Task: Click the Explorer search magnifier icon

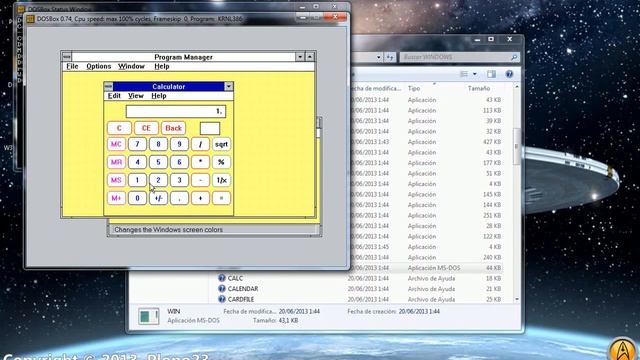Action: click(x=514, y=57)
